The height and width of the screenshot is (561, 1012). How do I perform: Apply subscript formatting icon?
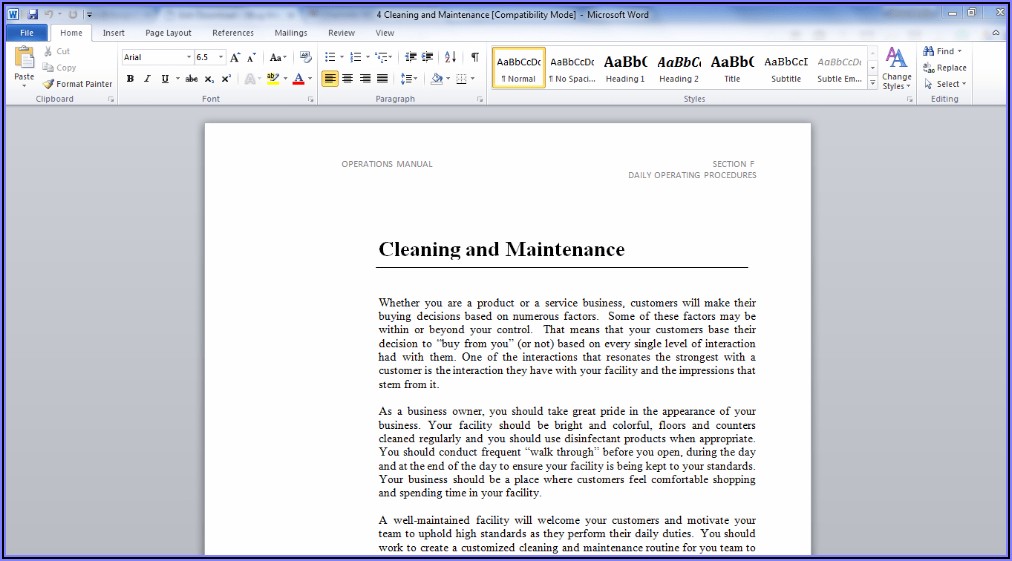[209, 79]
